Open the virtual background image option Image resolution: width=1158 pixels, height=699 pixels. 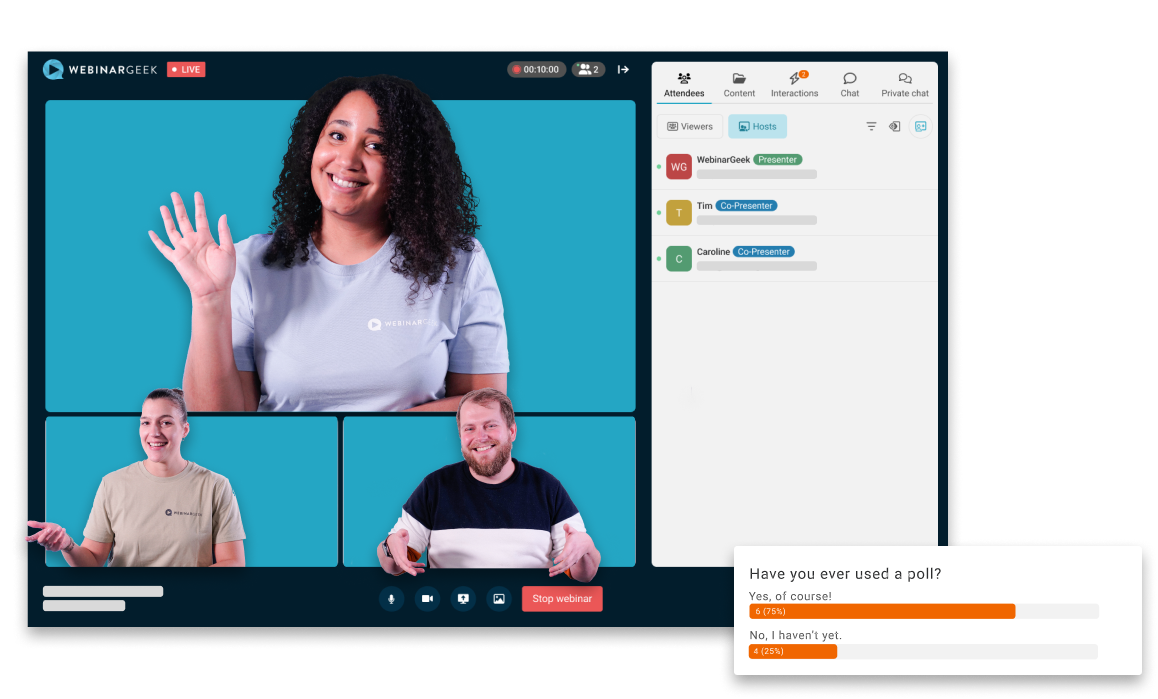click(x=498, y=599)
